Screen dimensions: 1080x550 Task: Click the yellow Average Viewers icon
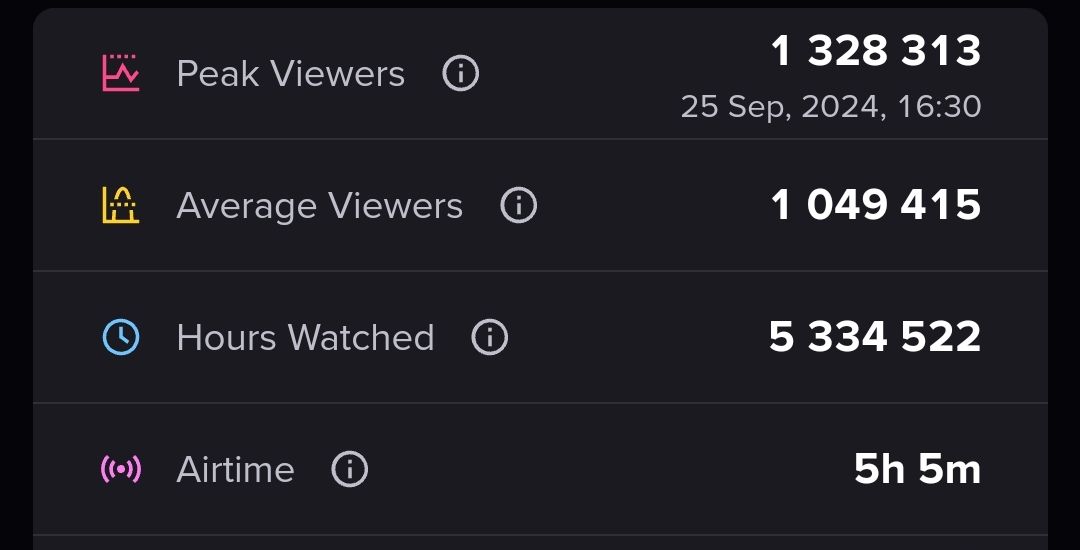click(121, 205)
